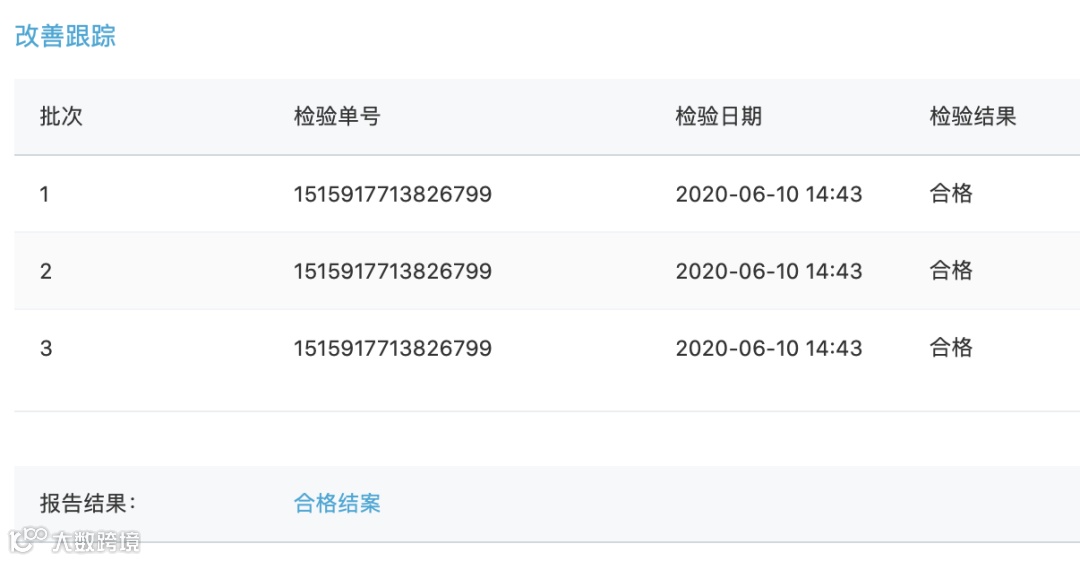This screenshot has width=1080, height=561.
Task: Select batch number 2 cell
Action: [x=45, y=271]
